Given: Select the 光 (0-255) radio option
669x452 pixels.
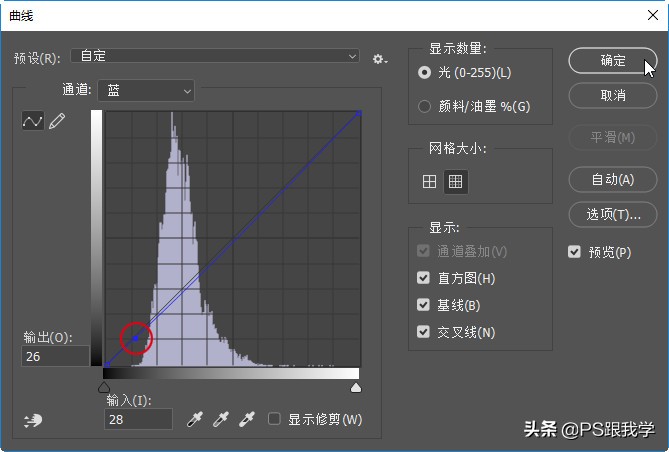Looking at the screenshot, I should coord(425,73).
